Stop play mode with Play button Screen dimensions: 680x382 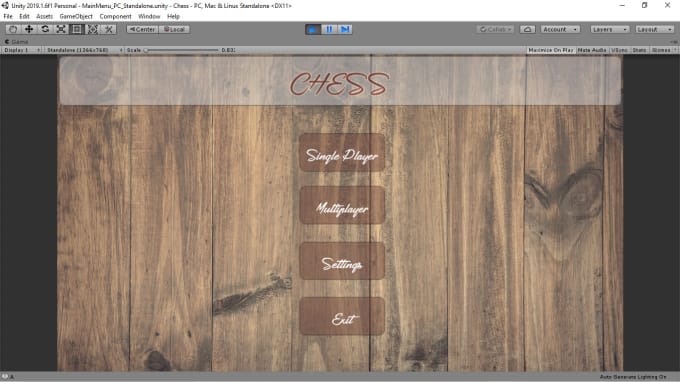click(313, 29)
